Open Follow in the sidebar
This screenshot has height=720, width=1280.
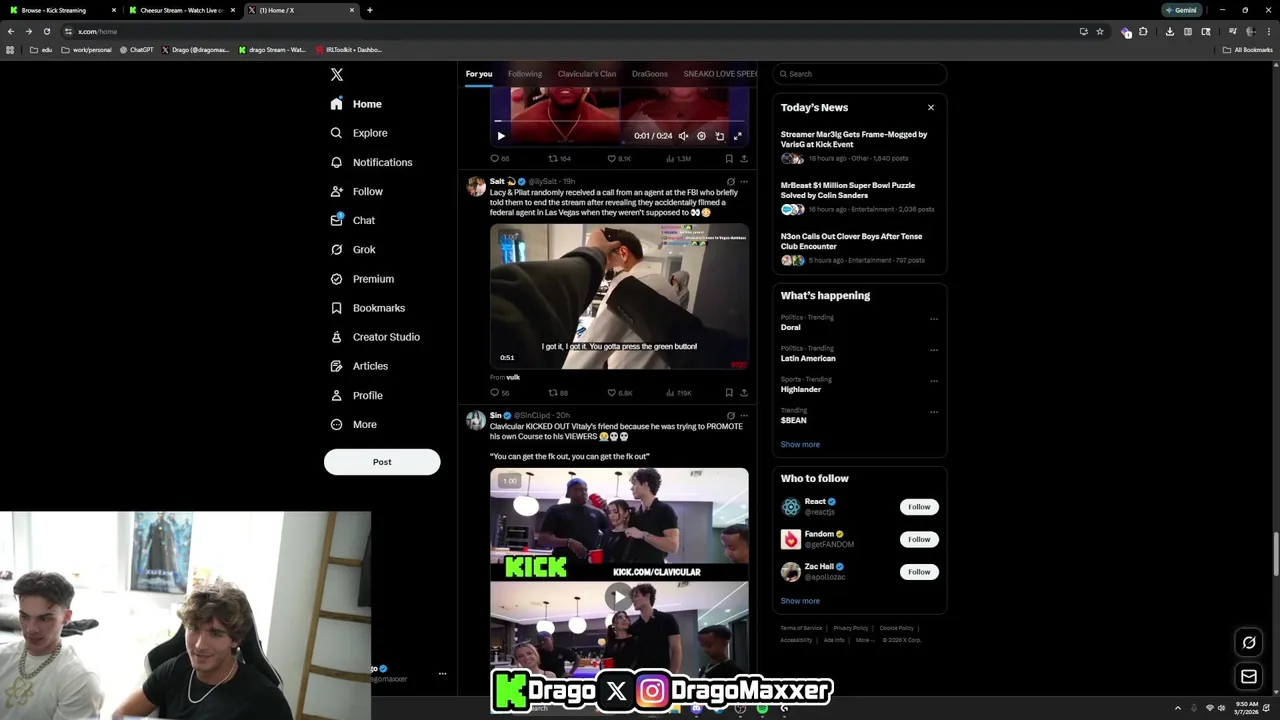[356, 191]
